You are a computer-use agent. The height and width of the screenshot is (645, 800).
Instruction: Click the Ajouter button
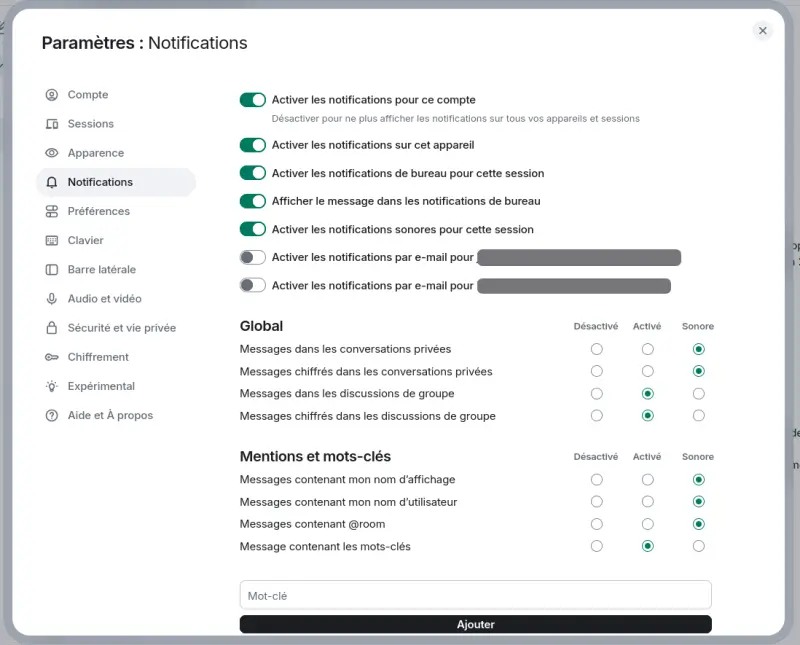475,624
